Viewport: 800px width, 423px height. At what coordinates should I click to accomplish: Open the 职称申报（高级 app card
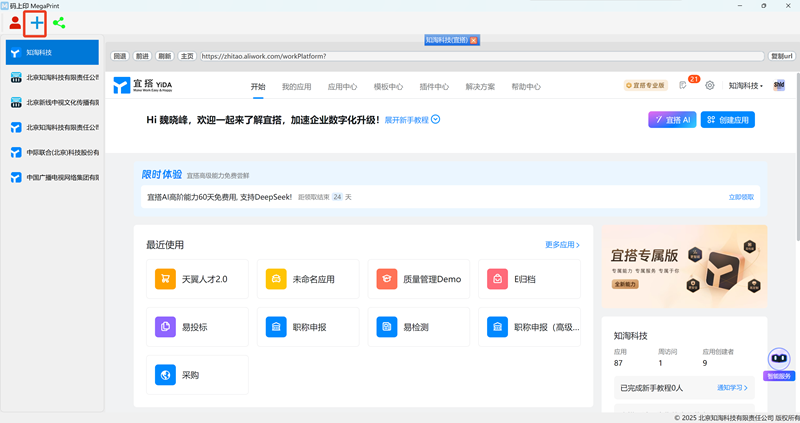(x=530, y=327)
